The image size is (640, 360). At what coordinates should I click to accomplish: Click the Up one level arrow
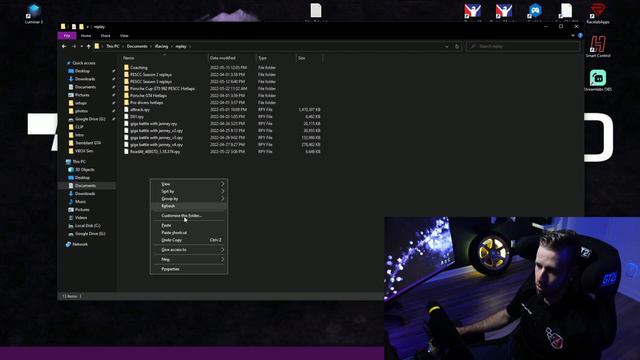[89, 47]
